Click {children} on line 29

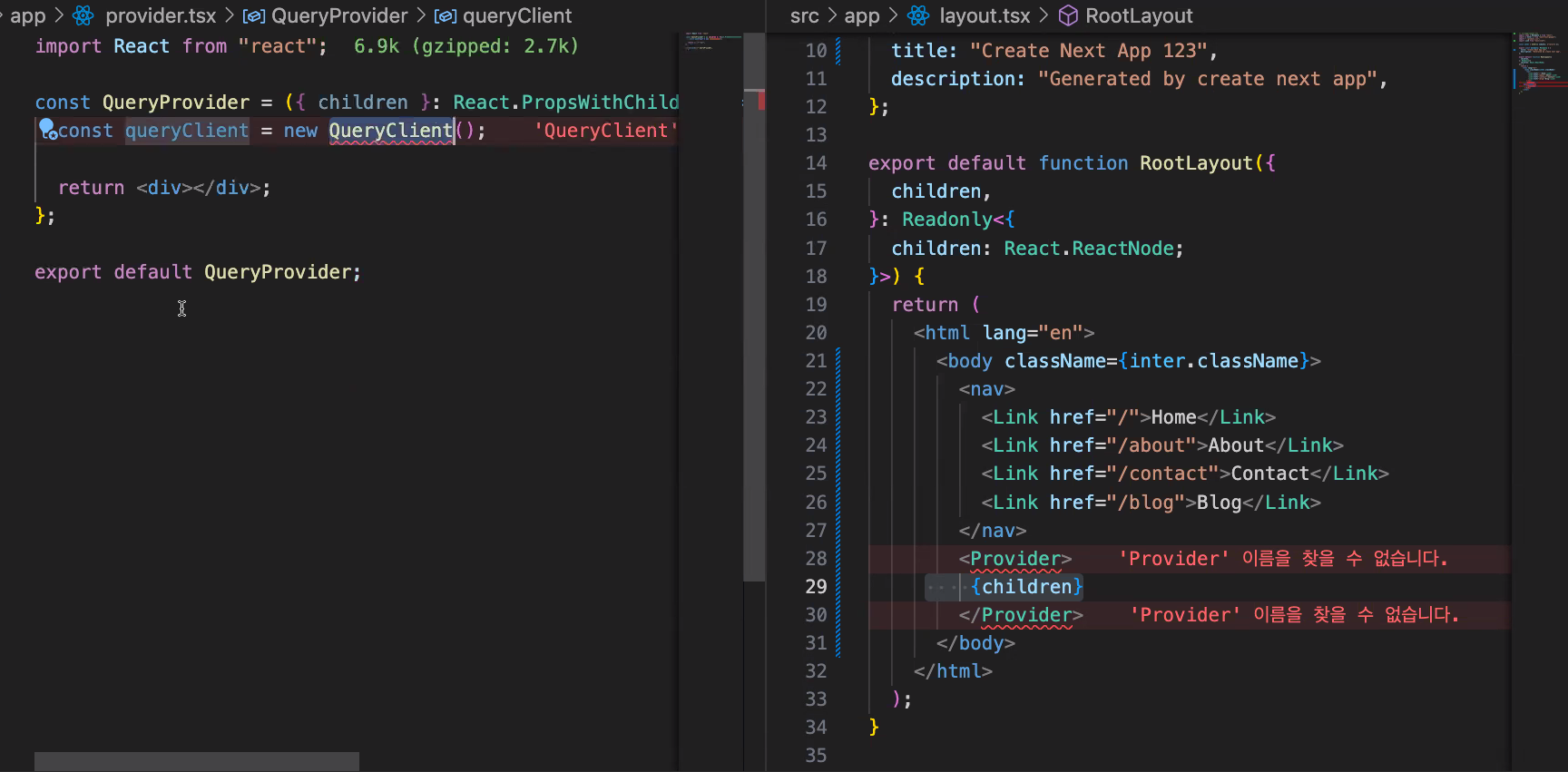pyautogui.click(x=1026, y=587)
